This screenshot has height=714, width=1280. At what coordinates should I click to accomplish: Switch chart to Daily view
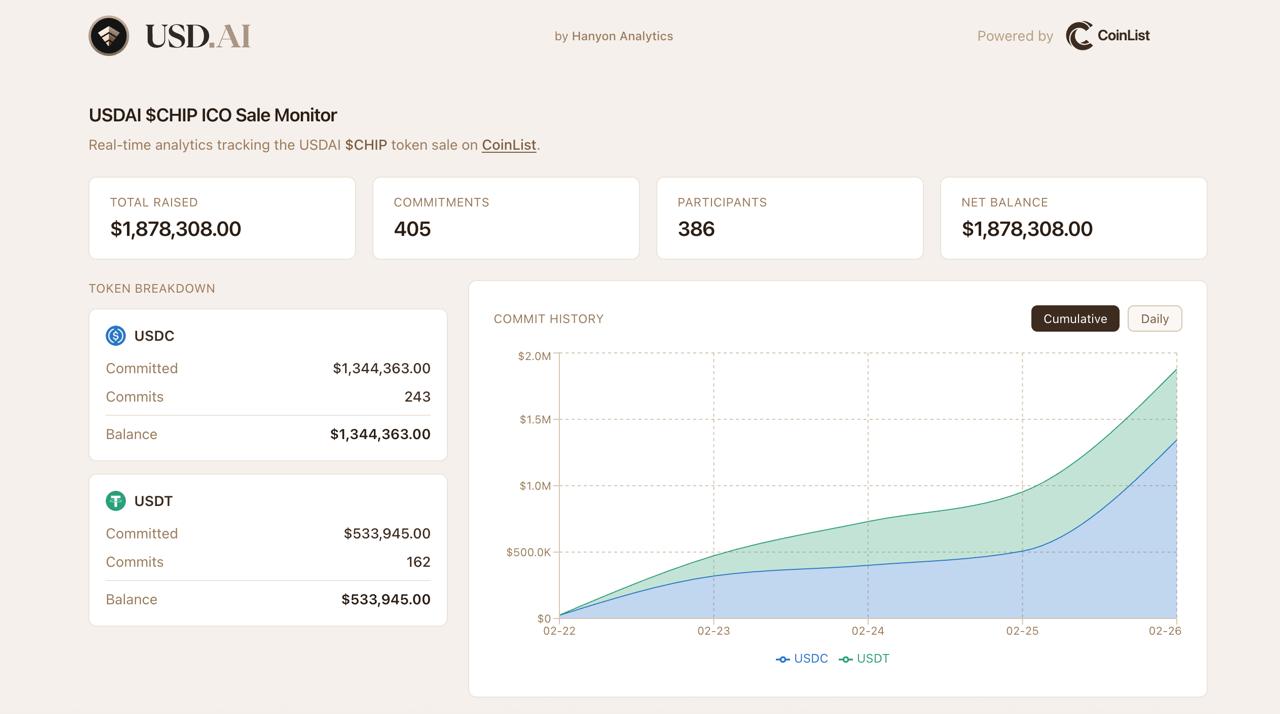[1154, 319]
